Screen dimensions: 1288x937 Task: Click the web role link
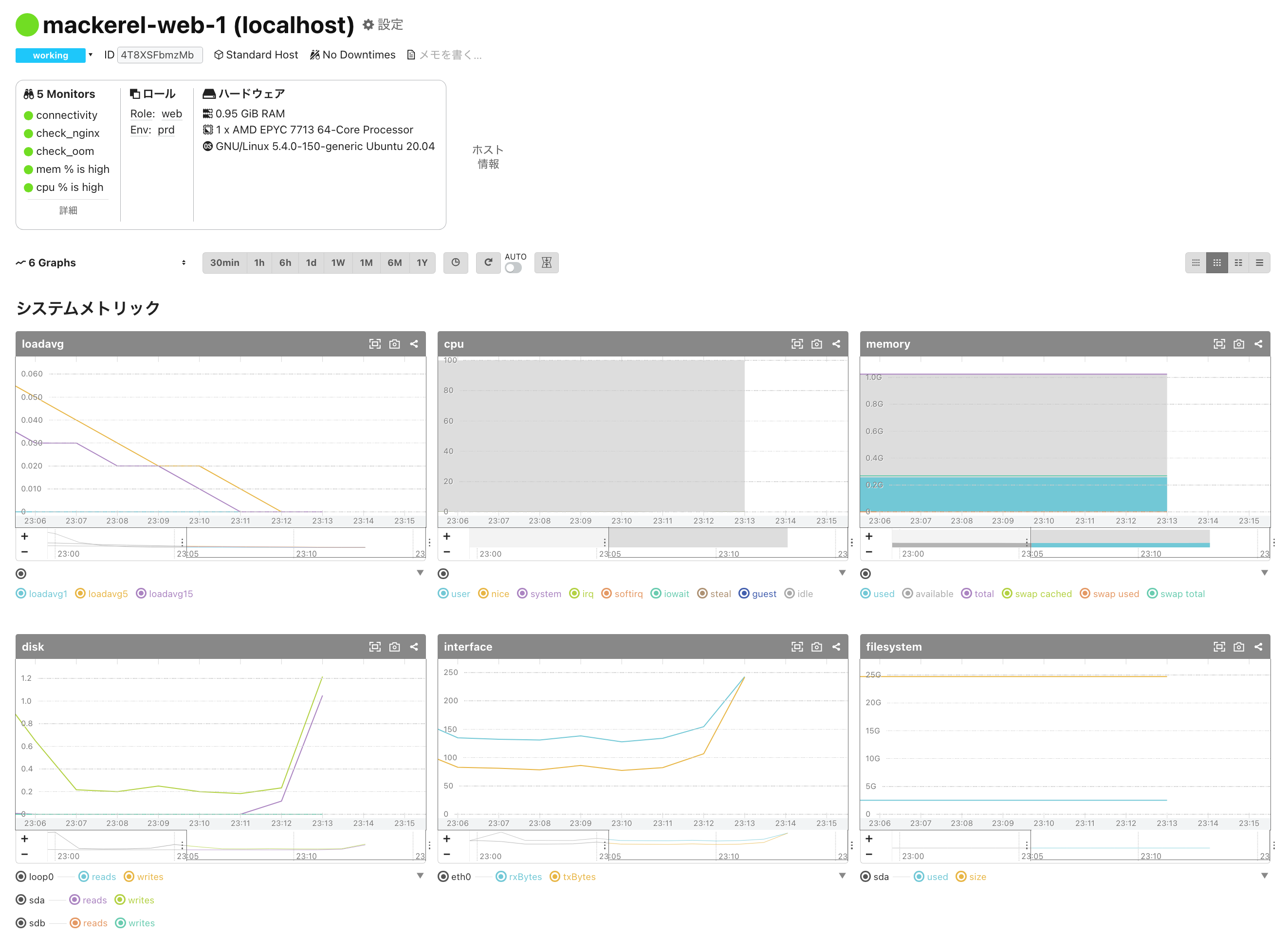click(x=171, y=113)
